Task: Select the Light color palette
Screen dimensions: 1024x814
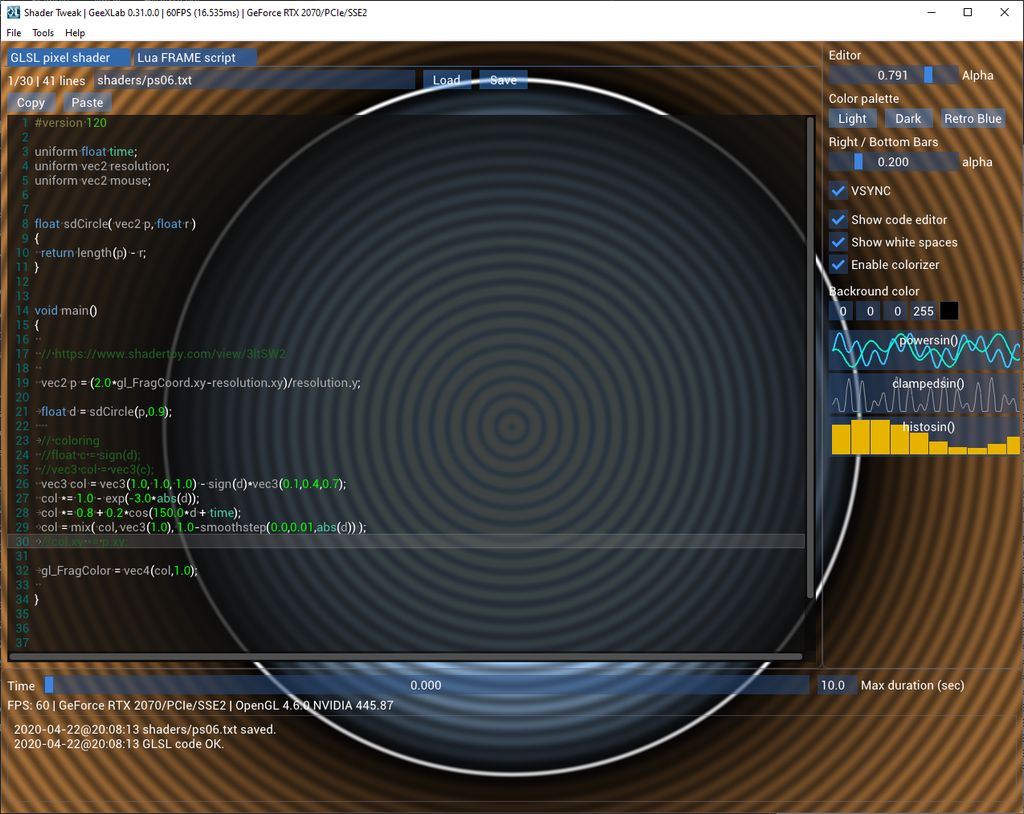Action: point(852,119)
